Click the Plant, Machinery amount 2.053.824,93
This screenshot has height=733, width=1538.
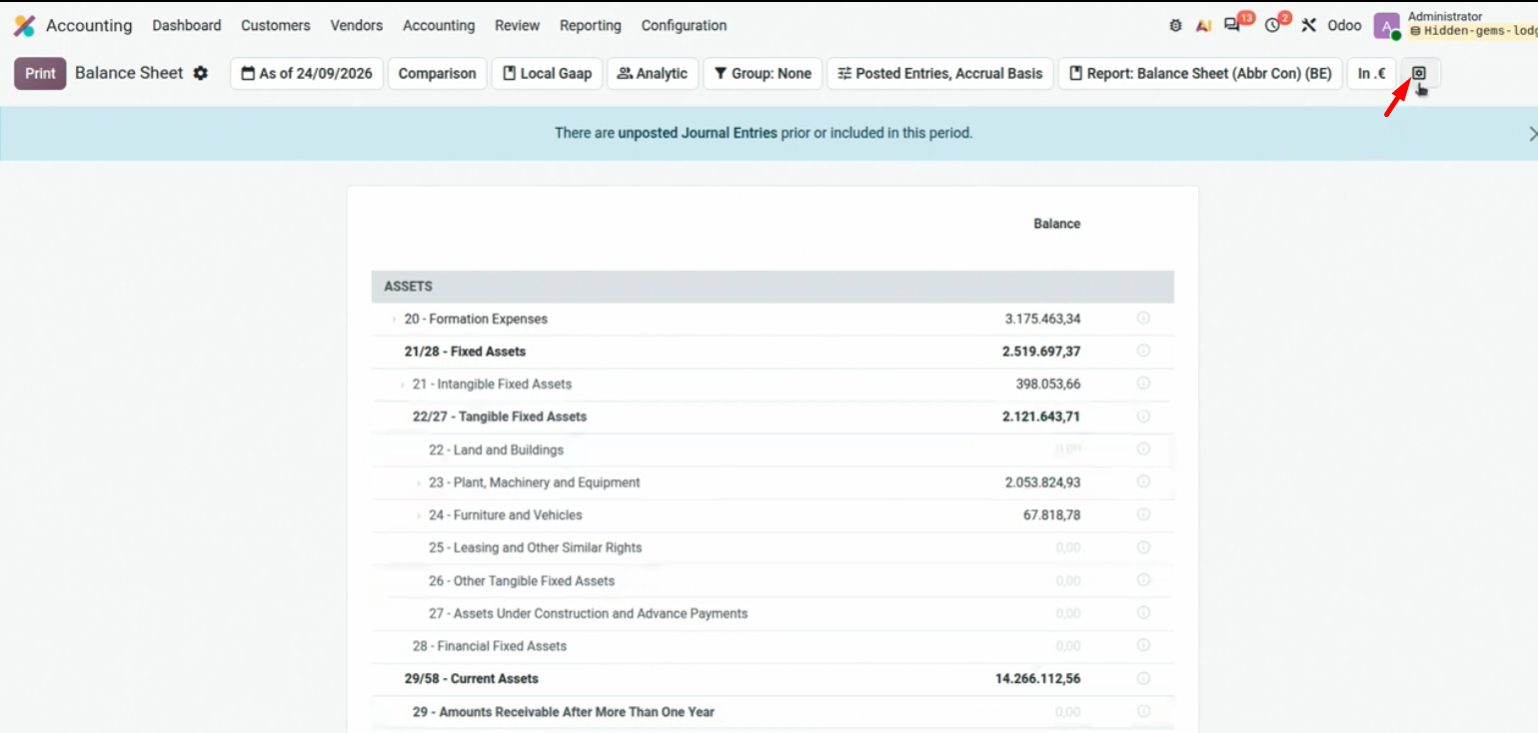[1042, 482]
